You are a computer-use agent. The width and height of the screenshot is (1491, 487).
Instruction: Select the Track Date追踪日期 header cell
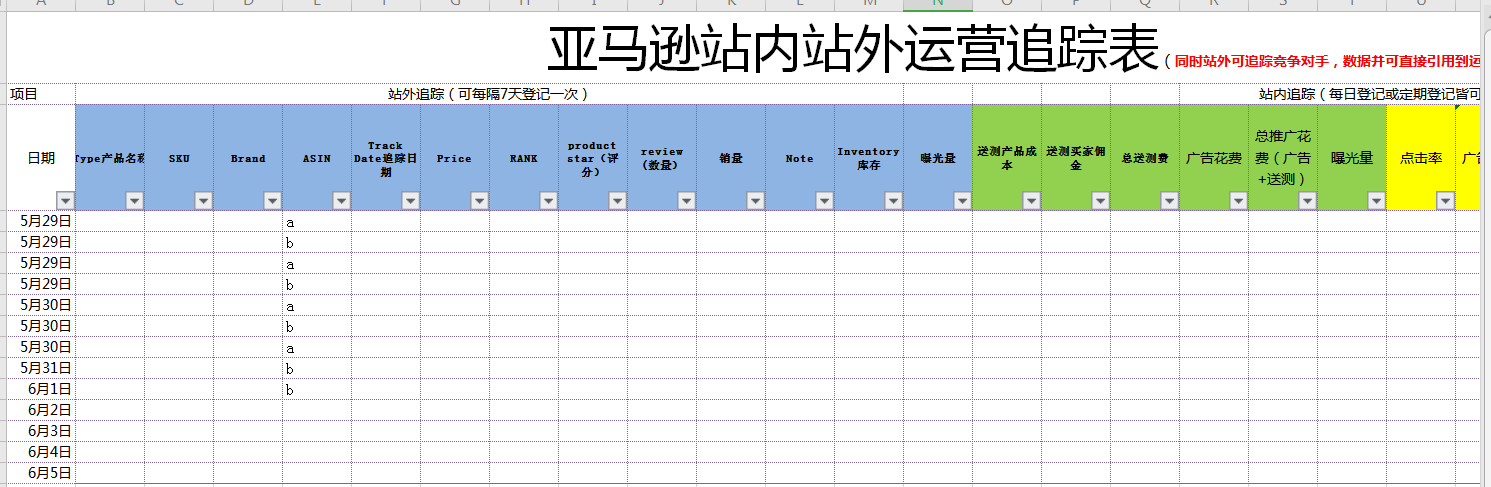click(x=386, y=157)
